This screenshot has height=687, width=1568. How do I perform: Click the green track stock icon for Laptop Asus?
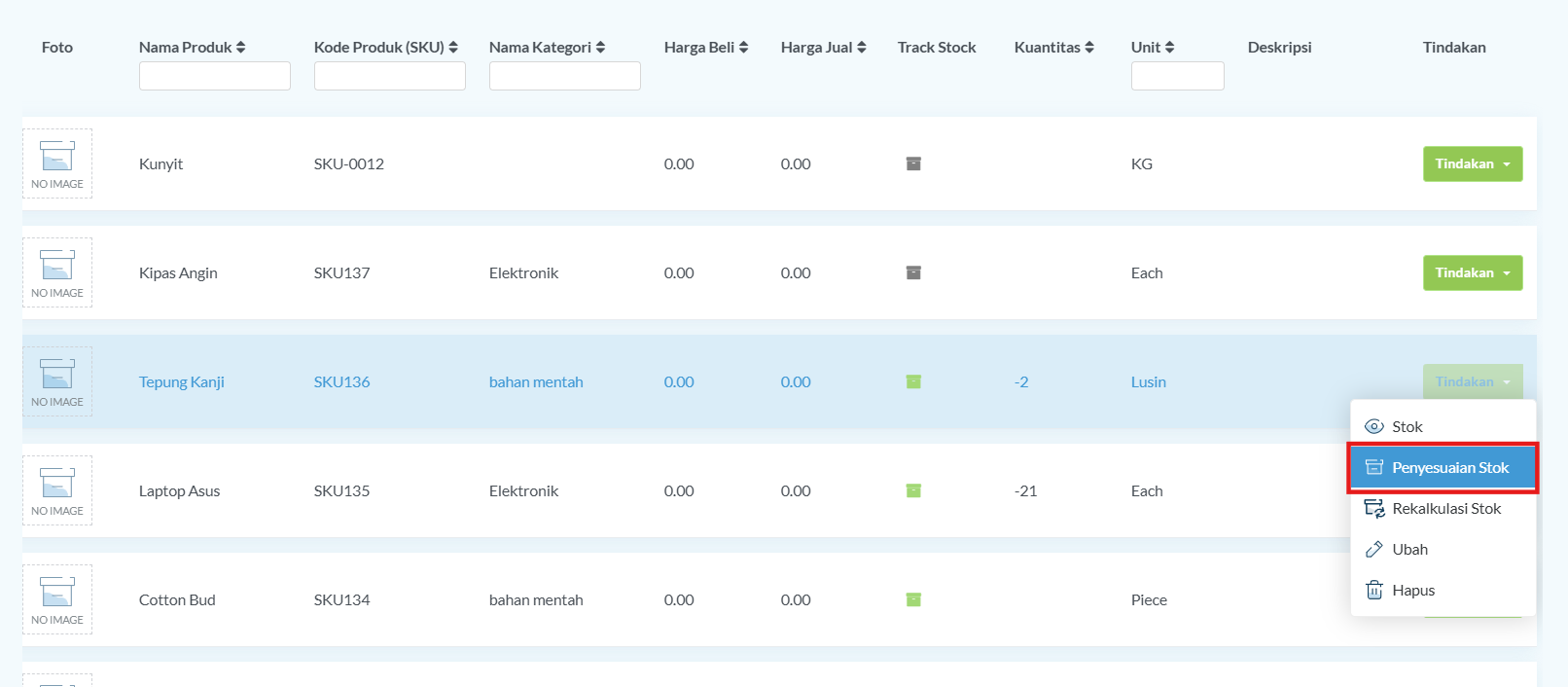(913, 490)
